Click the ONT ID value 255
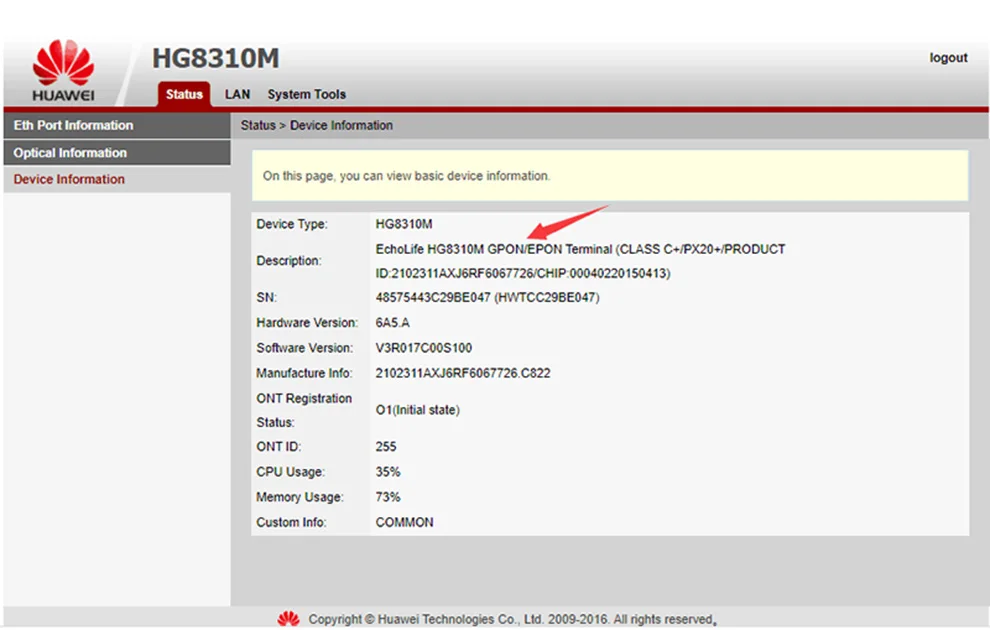The height and width of the screenshot is (630, 990). pos(386,446)
